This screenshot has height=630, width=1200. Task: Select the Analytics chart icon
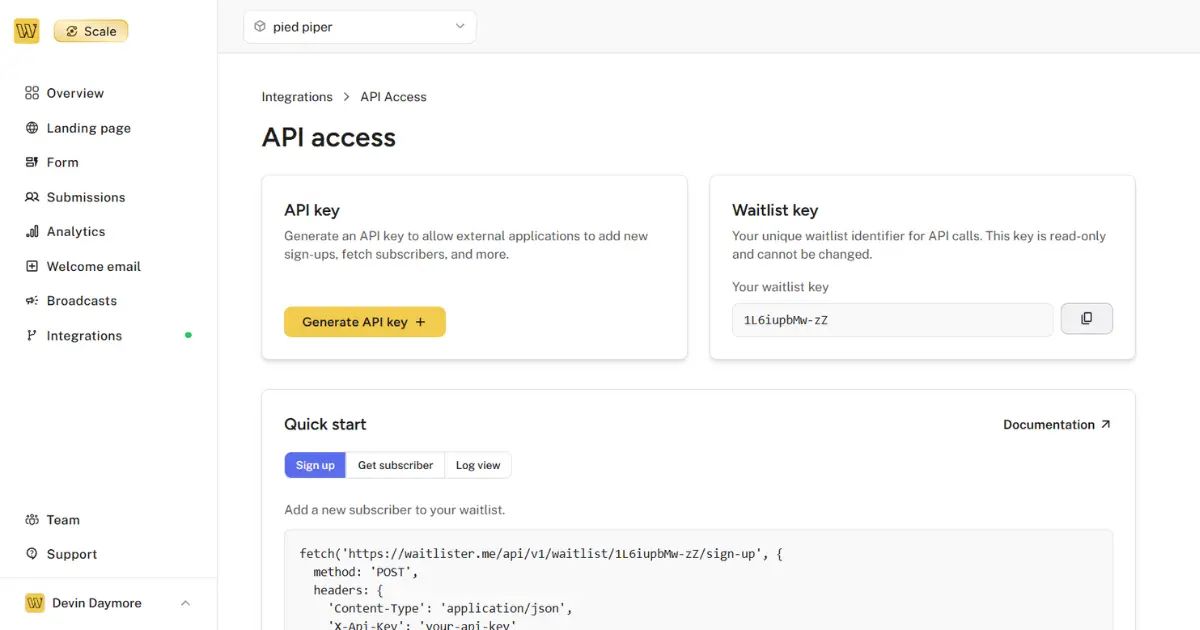click(32, 231)
